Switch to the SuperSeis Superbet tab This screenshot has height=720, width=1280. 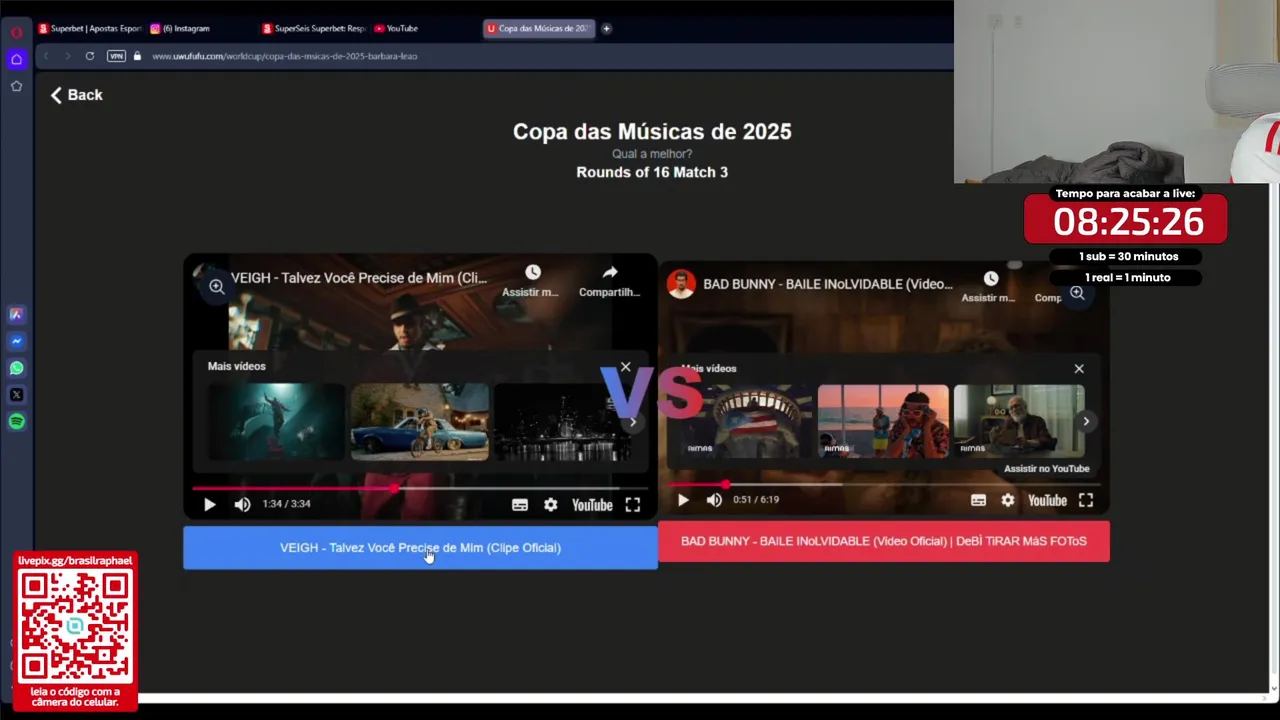click(x=314, y=28)
